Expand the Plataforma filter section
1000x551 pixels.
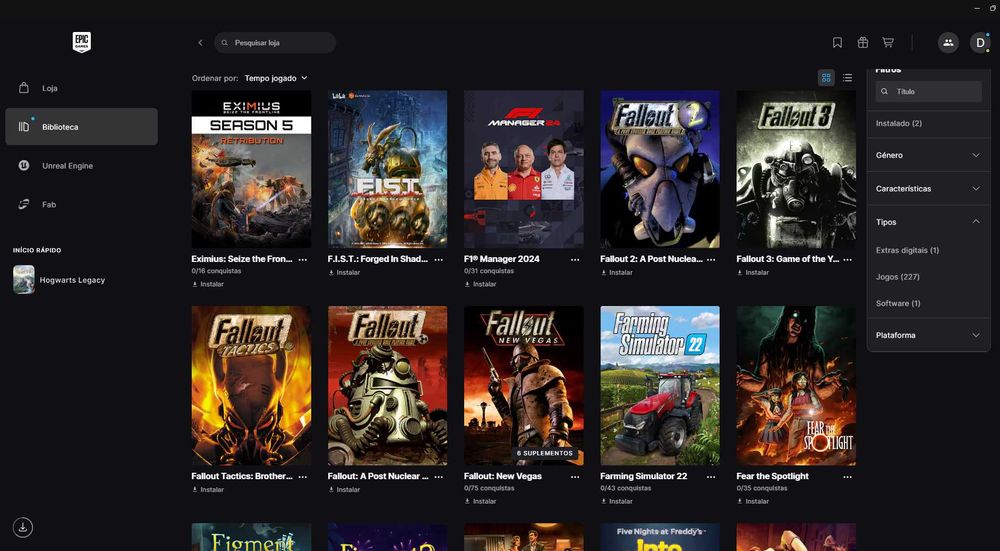point(929,335)
